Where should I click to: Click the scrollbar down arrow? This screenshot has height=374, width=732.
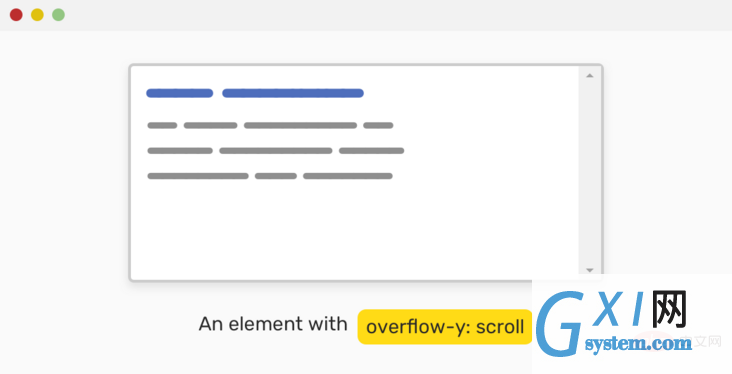coord(590,270)
